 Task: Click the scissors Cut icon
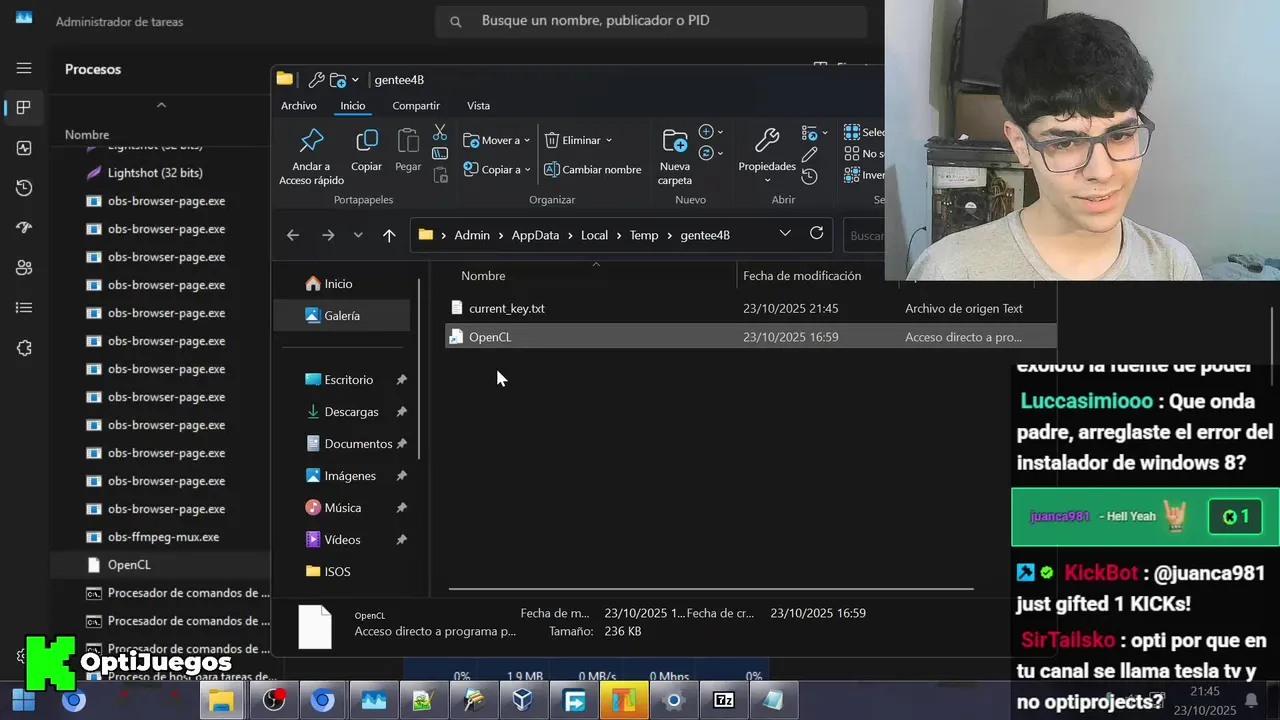pyautogui.click(x=440, y=132)
